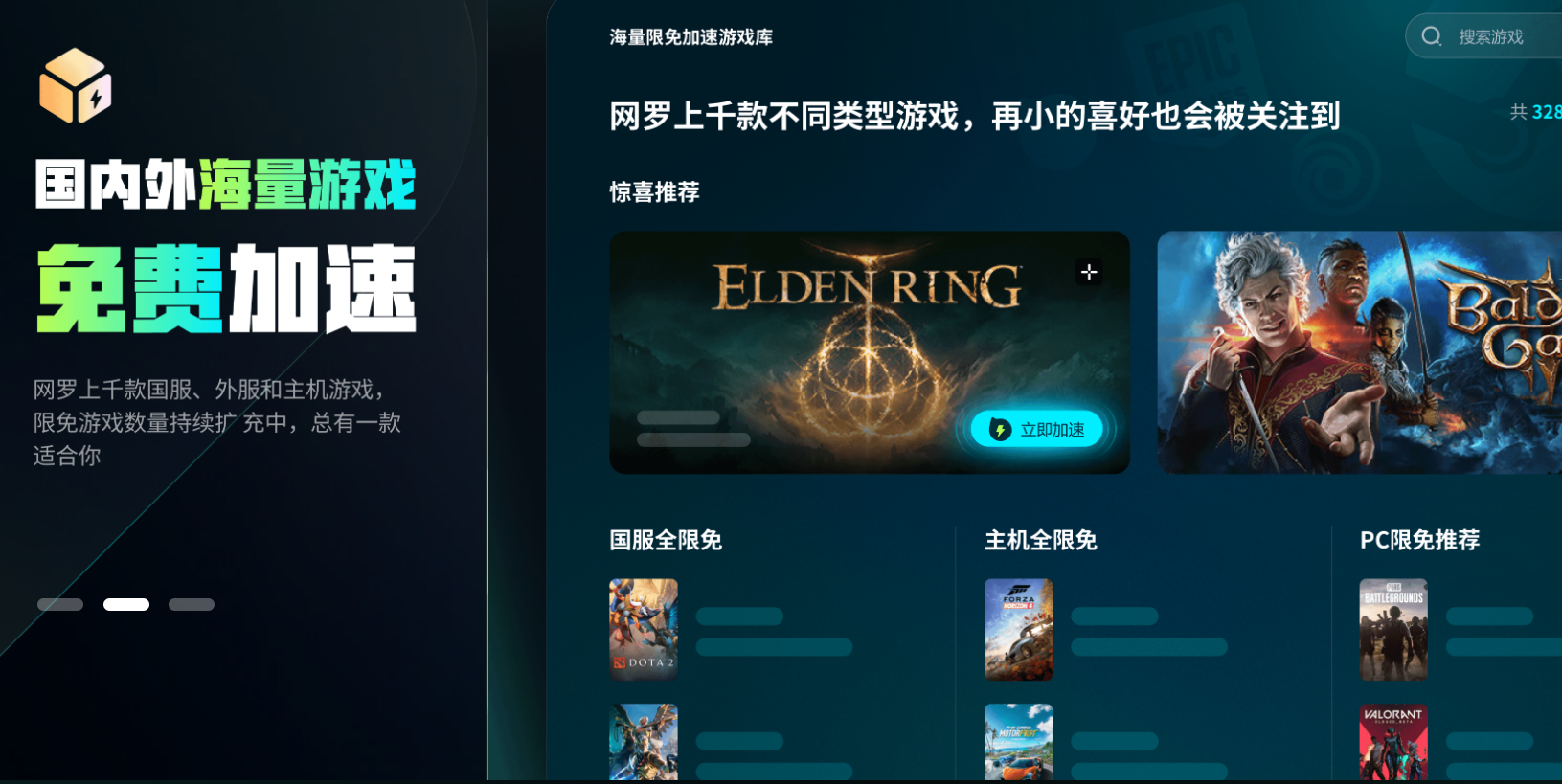Select the active middle carousel indicator
This screenshot has width=1562, height=784.
[x=126, y=604]
